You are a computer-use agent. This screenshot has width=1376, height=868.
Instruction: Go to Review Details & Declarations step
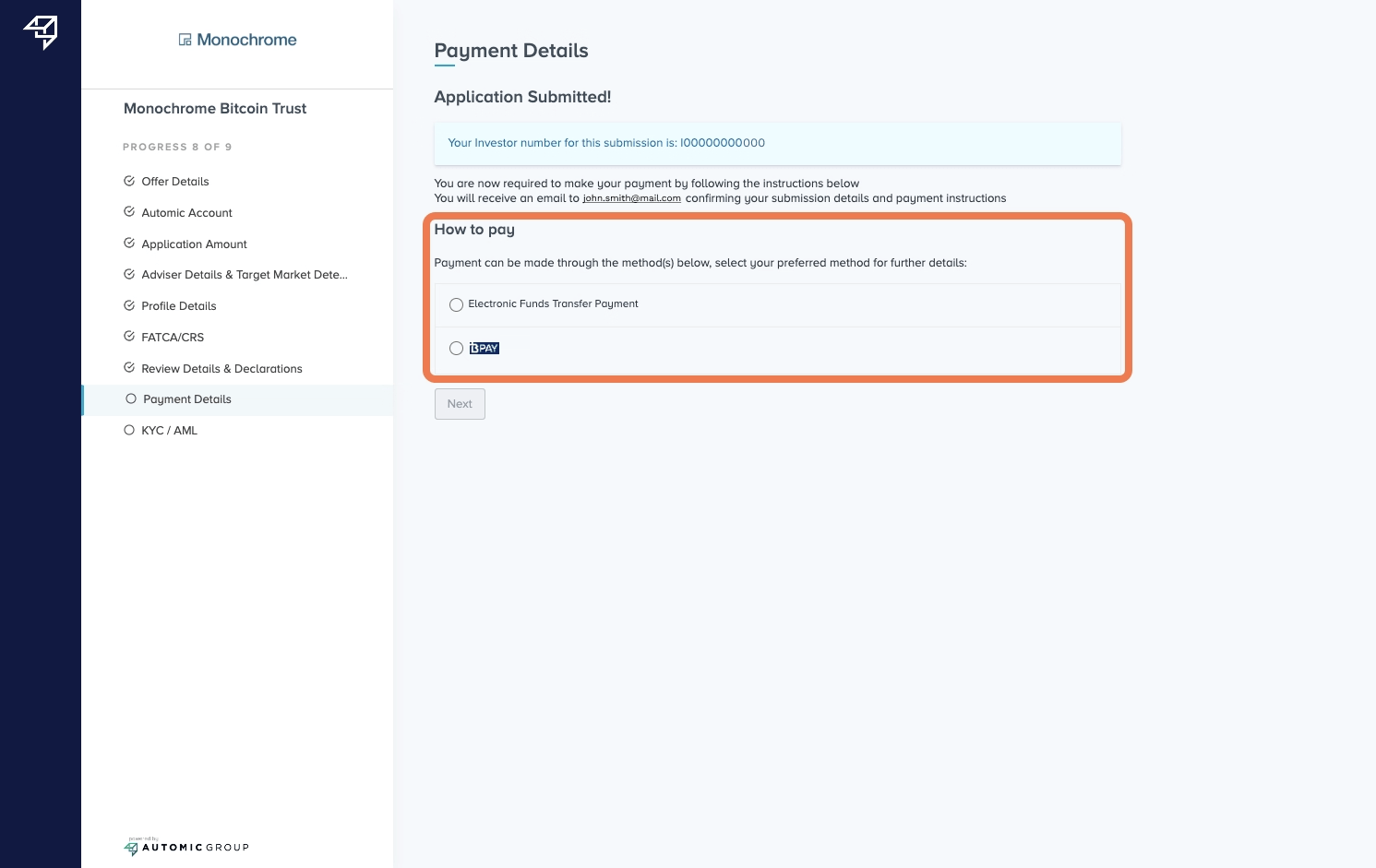click(221, 369)
